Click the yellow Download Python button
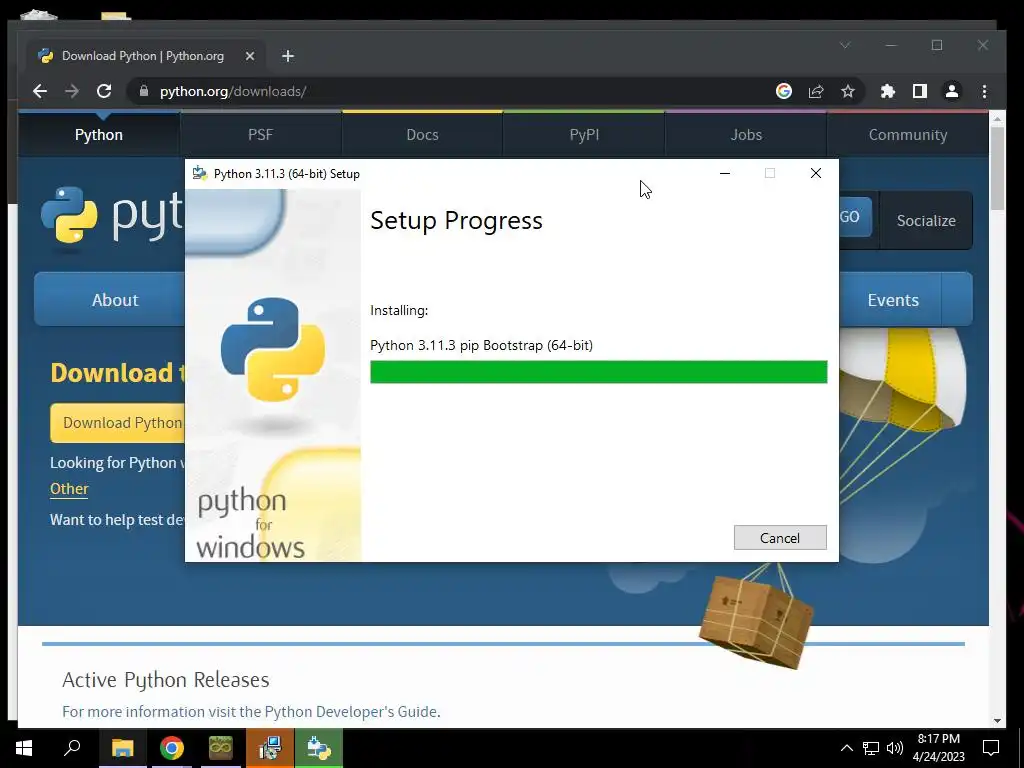Image resolution: width=1024 pixels, height=768 pixels. (x=118, y=423)
